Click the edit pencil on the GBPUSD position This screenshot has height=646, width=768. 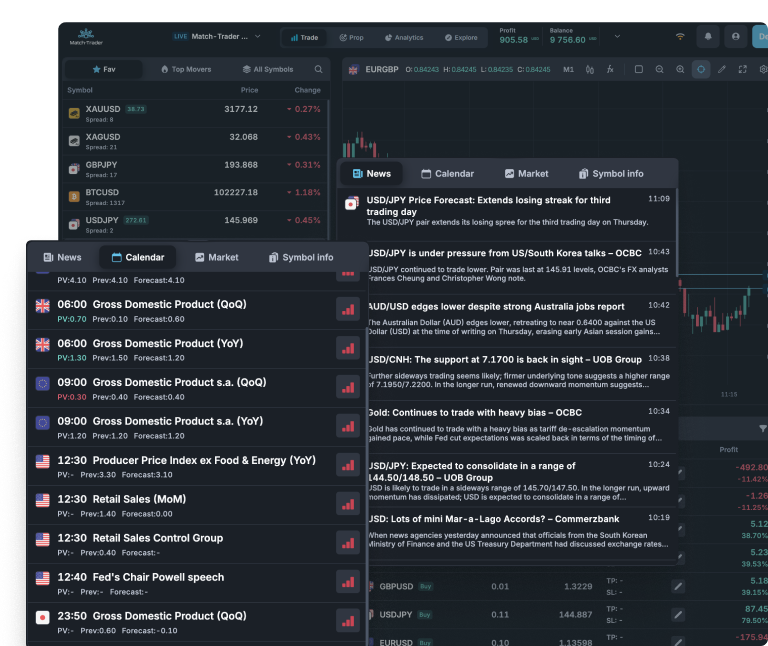coord(678,586)
